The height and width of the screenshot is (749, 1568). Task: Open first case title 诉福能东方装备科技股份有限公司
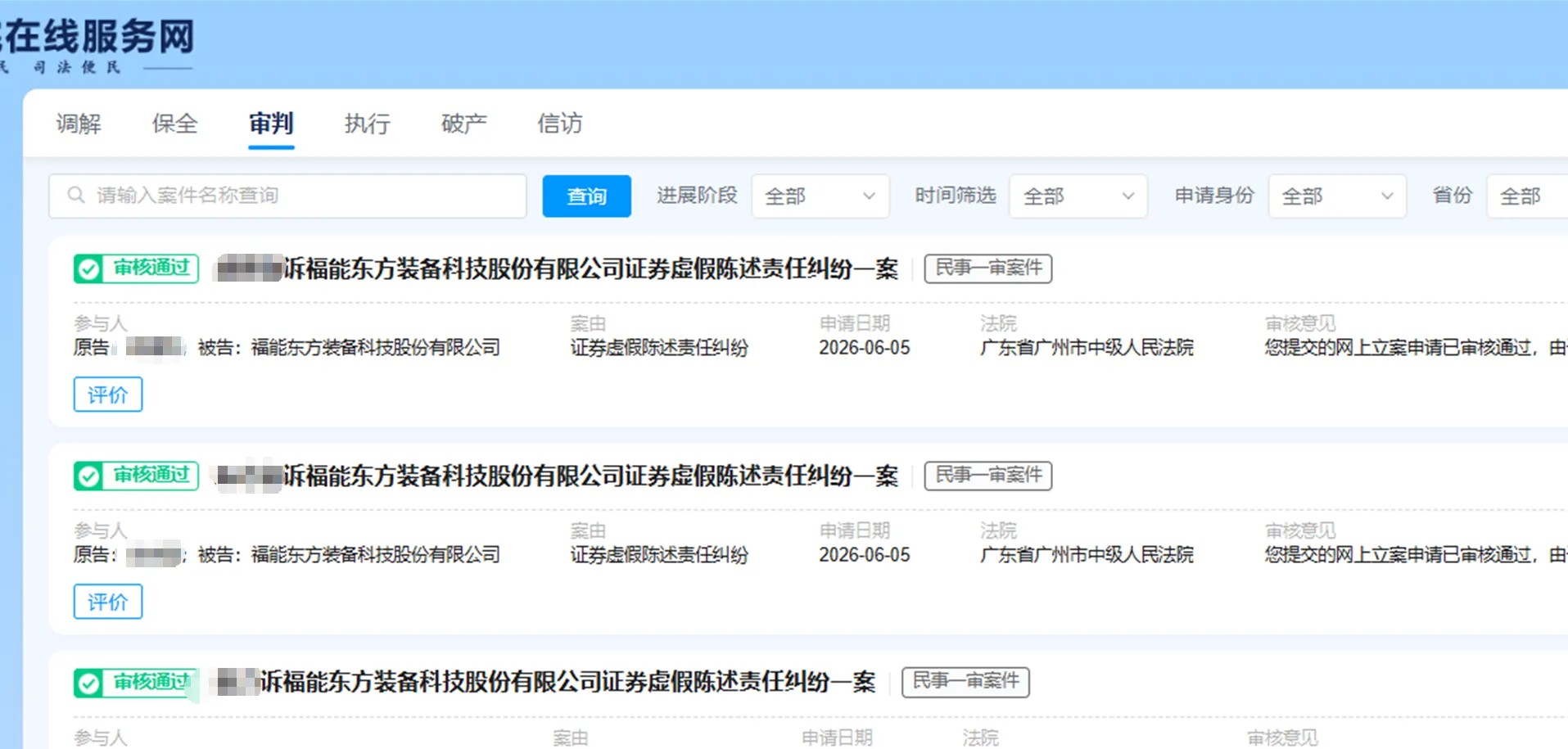click(453, 268)
